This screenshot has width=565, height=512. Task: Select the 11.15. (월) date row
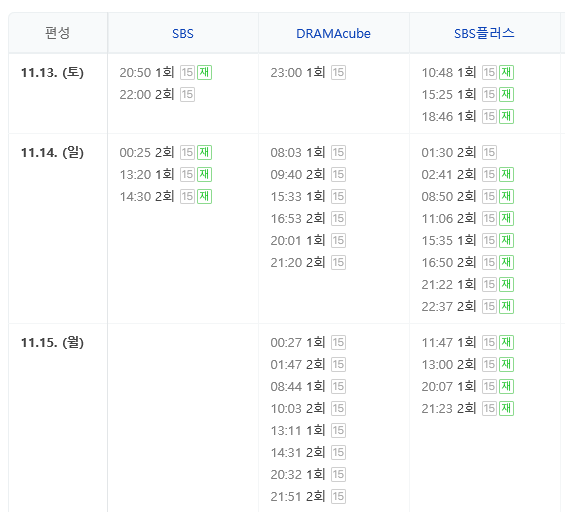52,342
